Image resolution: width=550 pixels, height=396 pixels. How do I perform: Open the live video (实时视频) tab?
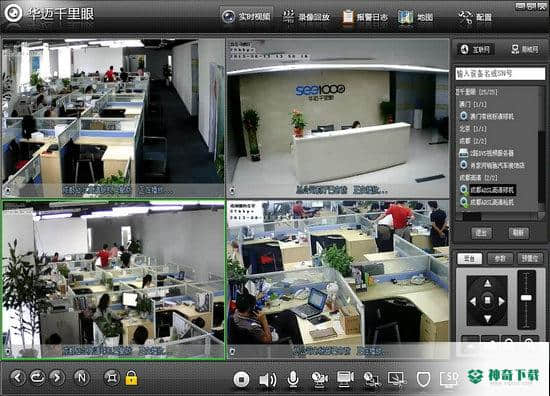(x=246, y=16)
